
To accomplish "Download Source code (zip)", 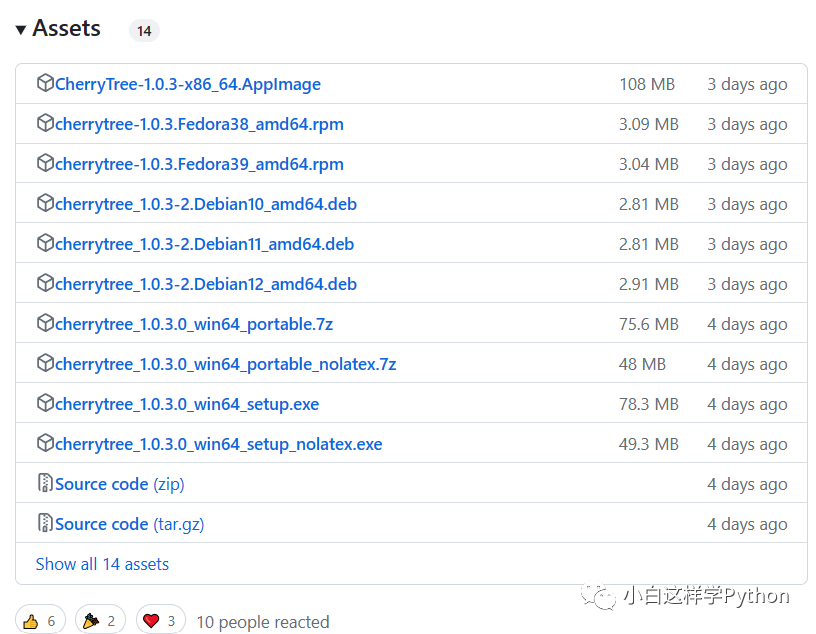I will pyautogui.click(x=120, y=485).
